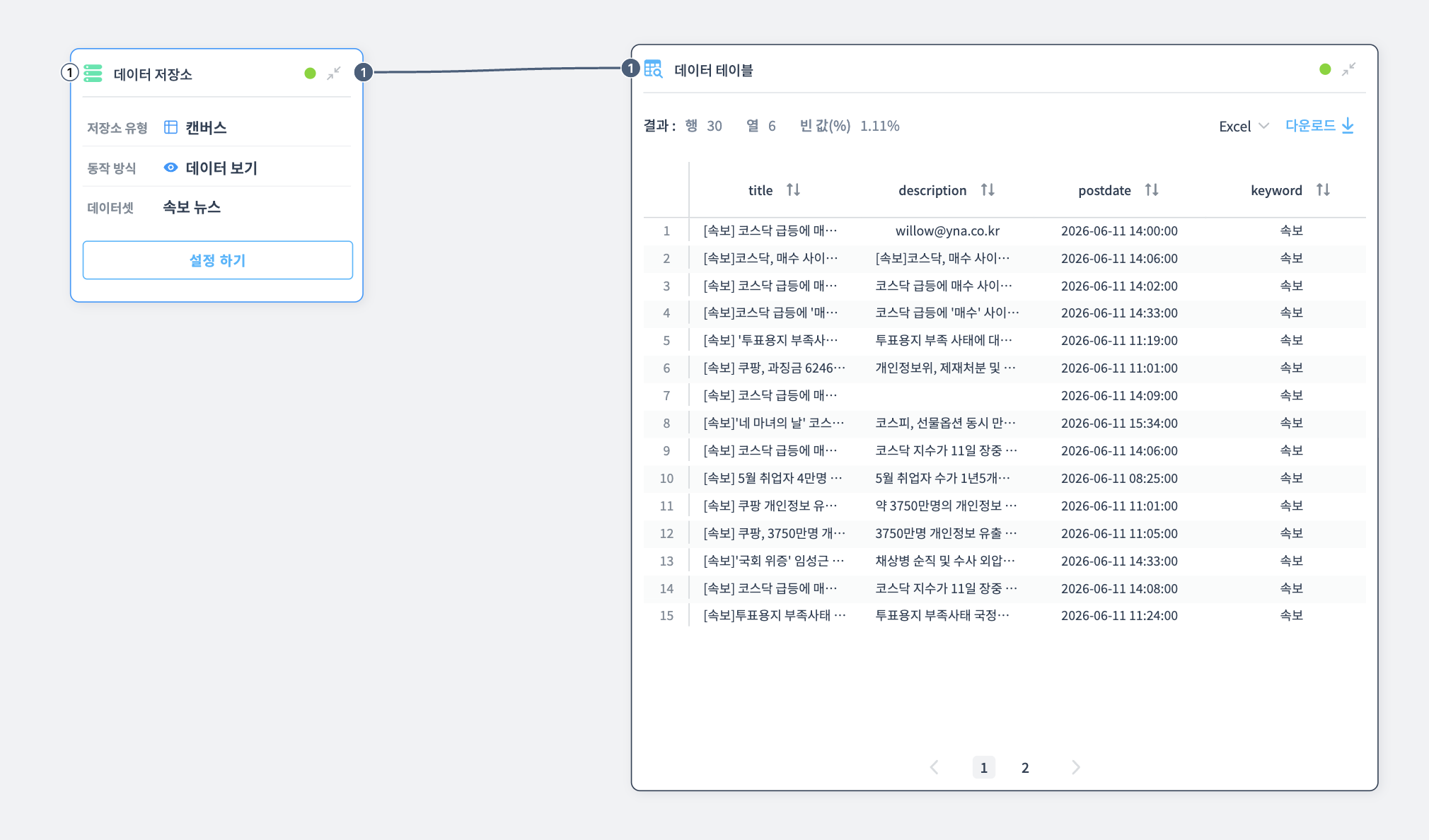Click the 2026-06-11 11:19:00 postdate cell
This screenshot has height=840, width=1429.
(x=1119, y=340)
